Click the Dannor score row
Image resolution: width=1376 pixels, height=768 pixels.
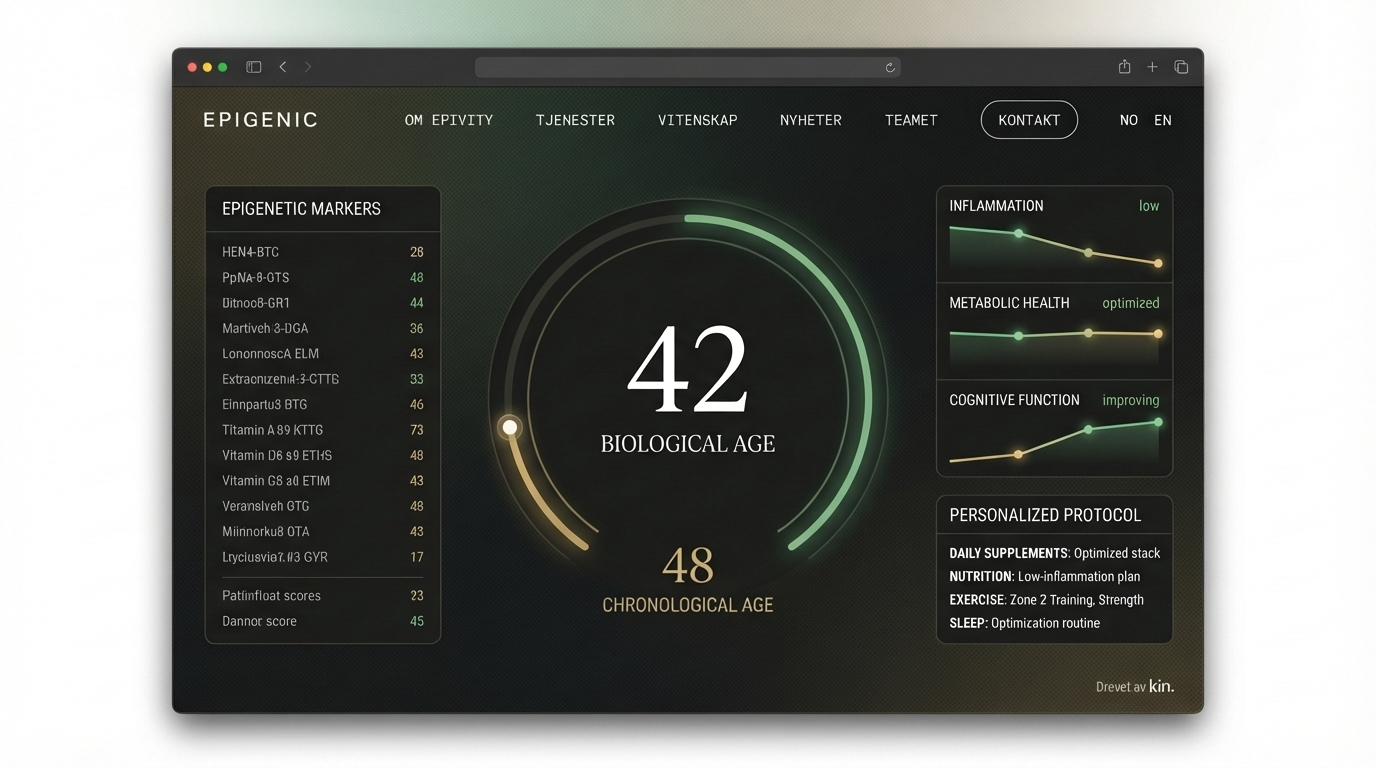[322, 621]
